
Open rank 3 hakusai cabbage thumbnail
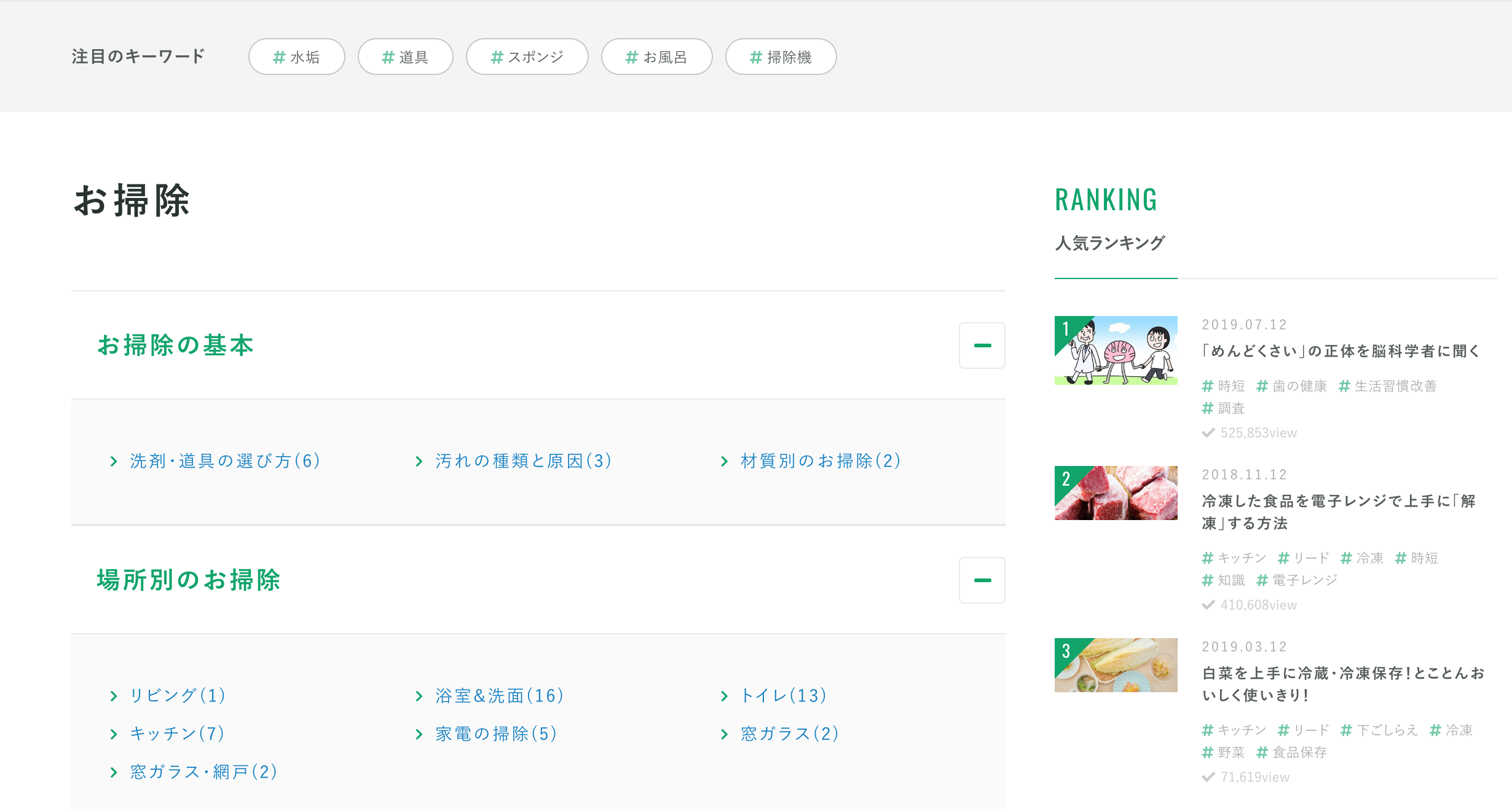pos(1116,665)
